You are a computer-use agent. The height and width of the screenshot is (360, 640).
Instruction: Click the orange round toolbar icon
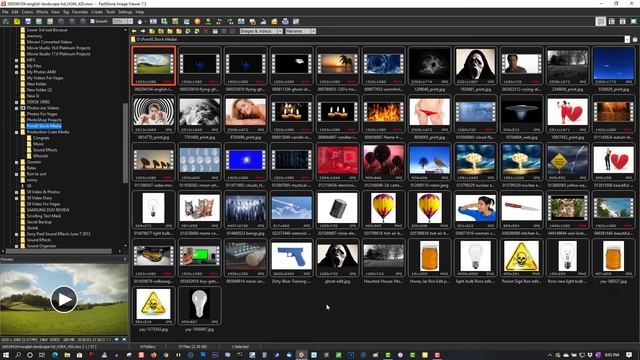(x=197, y=21)
